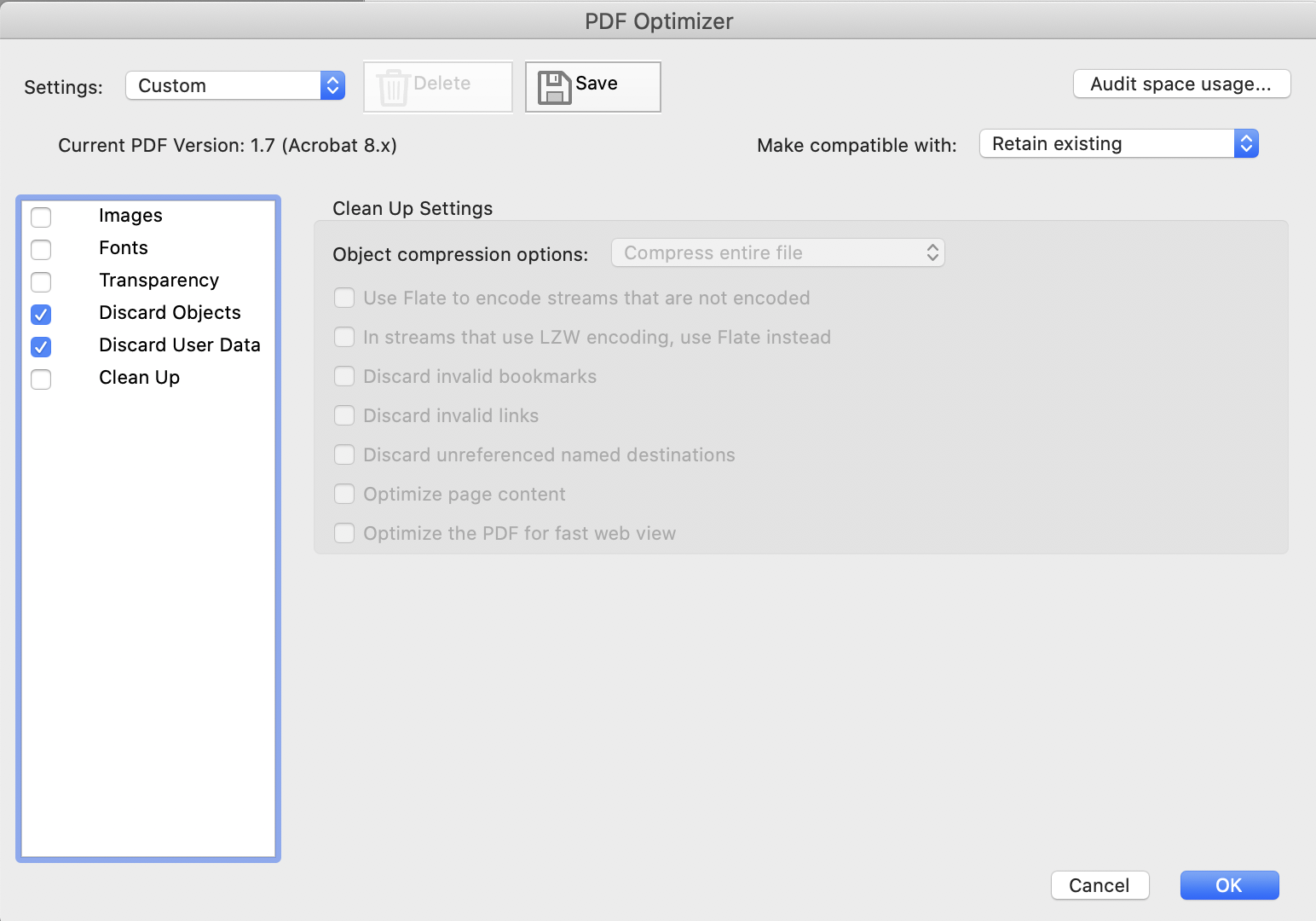This screenshot has height=921, width=1316.
Task: Enable the Fonts optimization checkbox
Action: coord(40,249)
